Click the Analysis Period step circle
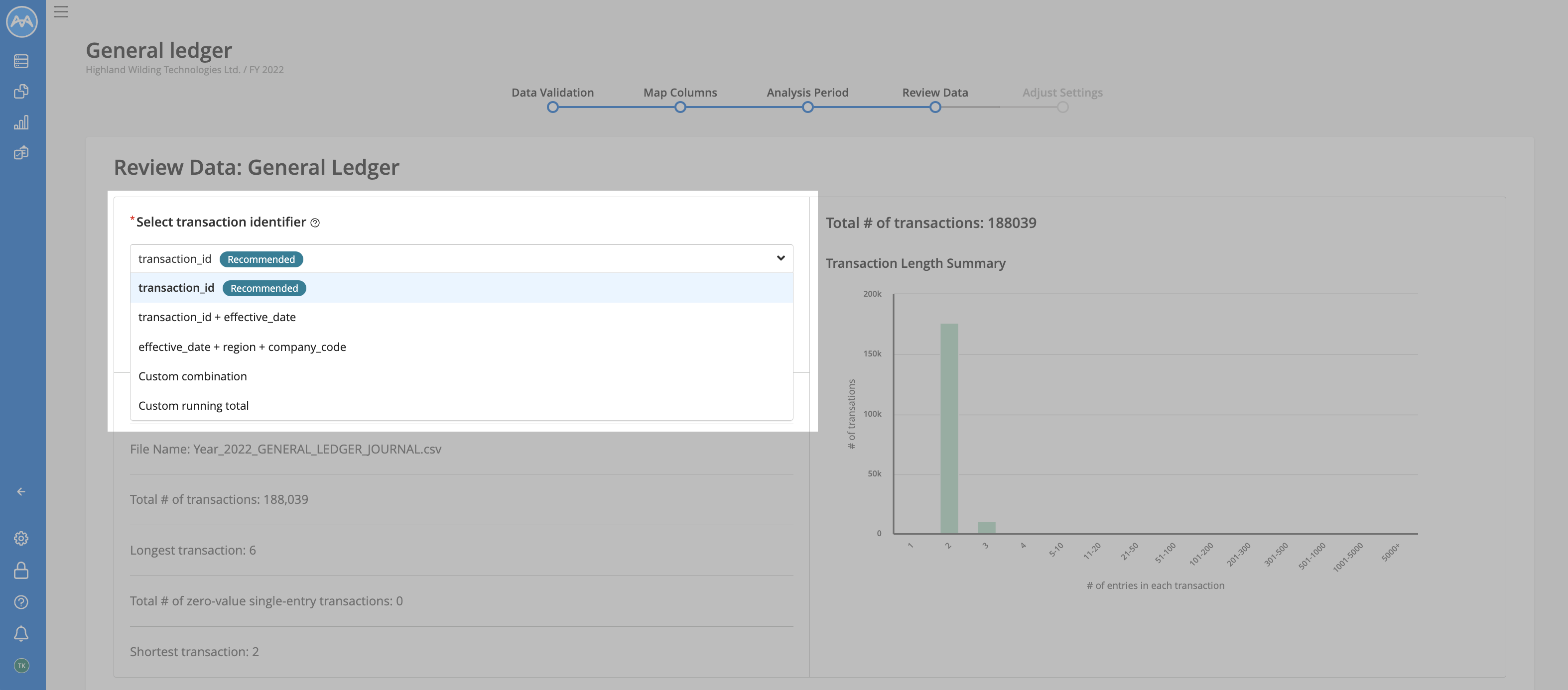 tap(807, 107)
